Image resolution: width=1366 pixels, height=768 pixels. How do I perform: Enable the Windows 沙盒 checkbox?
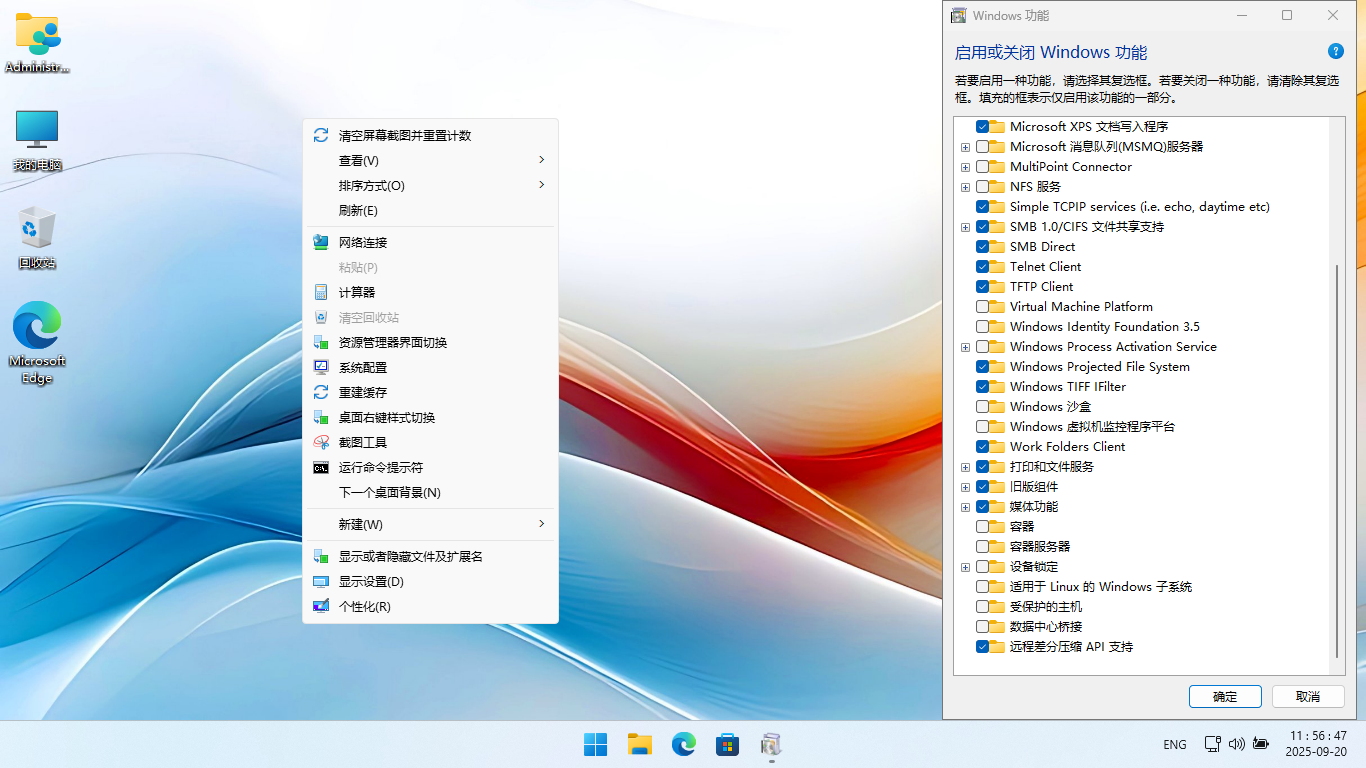[x=982, y=406]
